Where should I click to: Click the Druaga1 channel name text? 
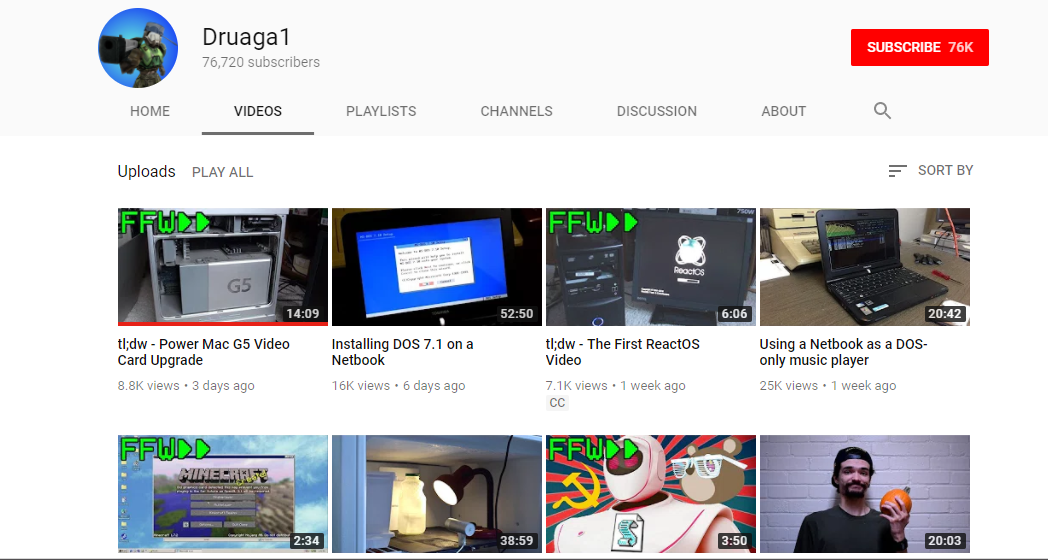pyautogui.click(x=247, y=37)
